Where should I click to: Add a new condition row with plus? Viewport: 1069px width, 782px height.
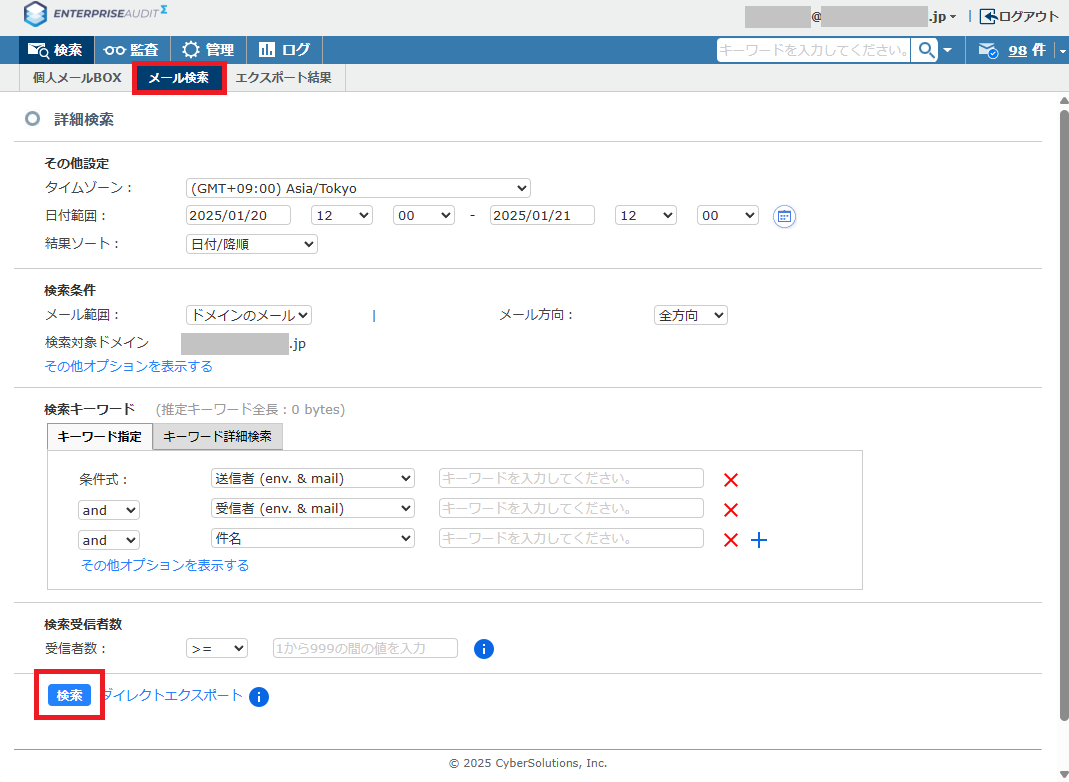point(759,540)
